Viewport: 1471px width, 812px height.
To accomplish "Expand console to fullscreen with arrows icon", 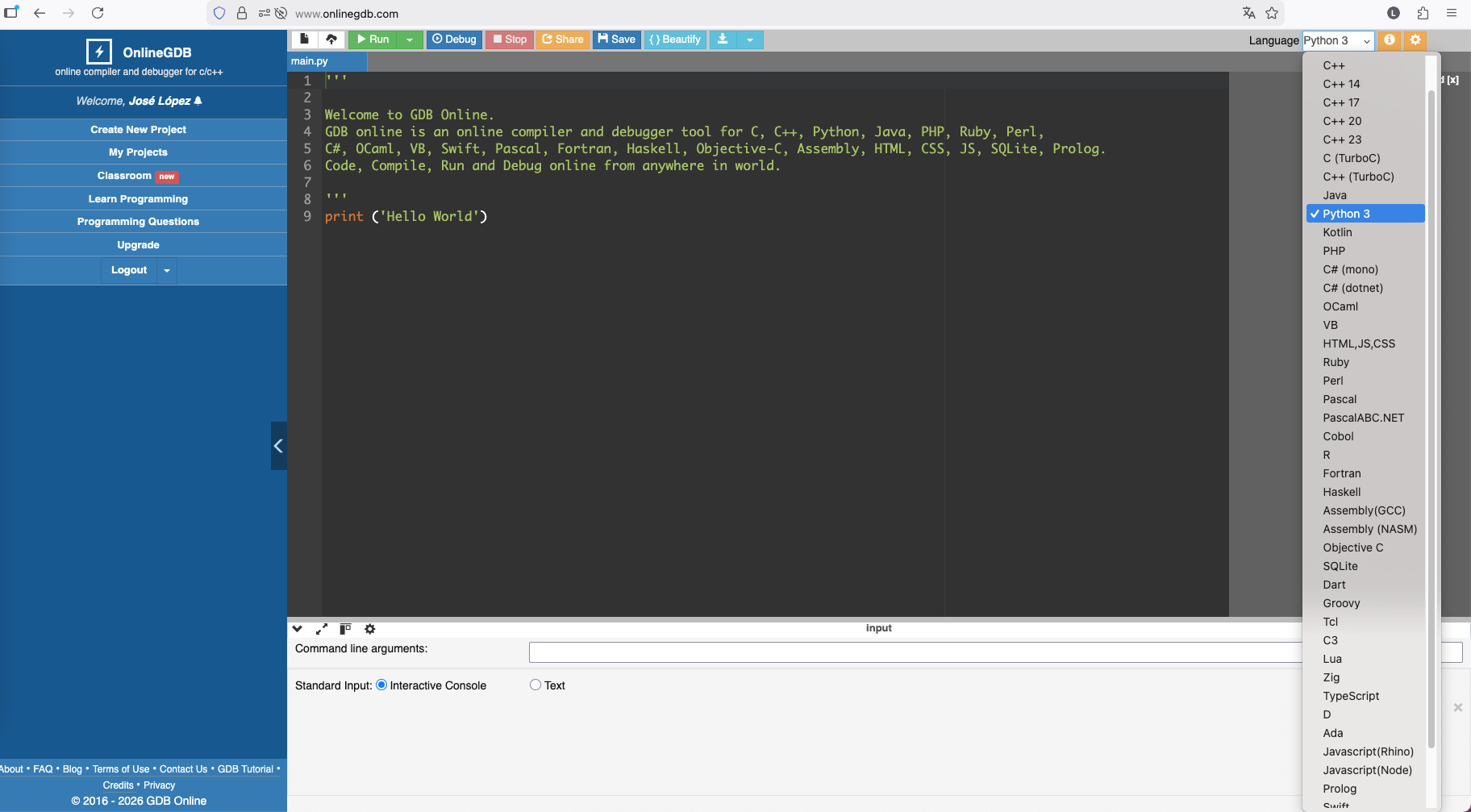I will click(x=321, y=629).
